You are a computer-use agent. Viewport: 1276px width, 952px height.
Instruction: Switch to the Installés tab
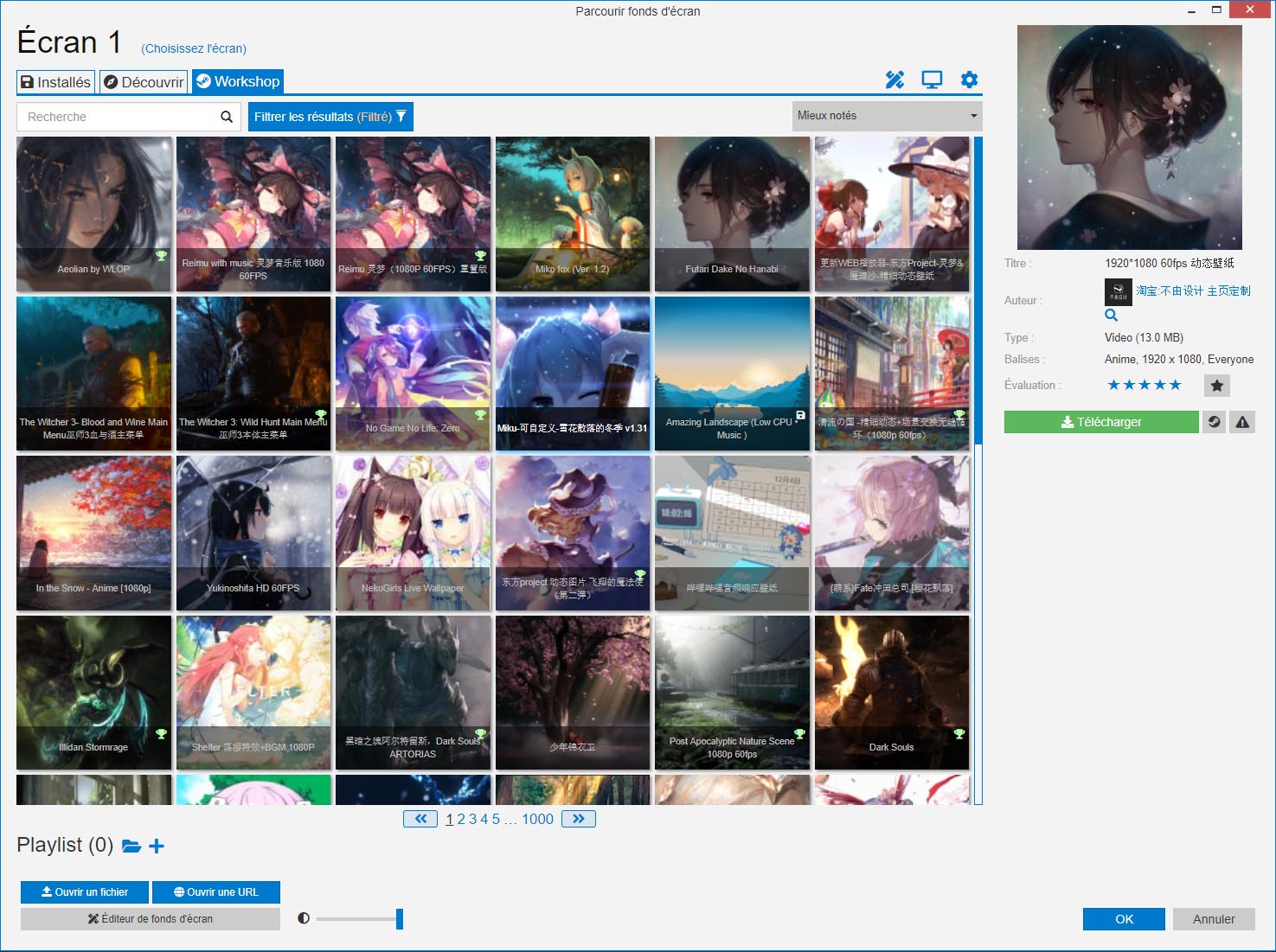(56, 82)
